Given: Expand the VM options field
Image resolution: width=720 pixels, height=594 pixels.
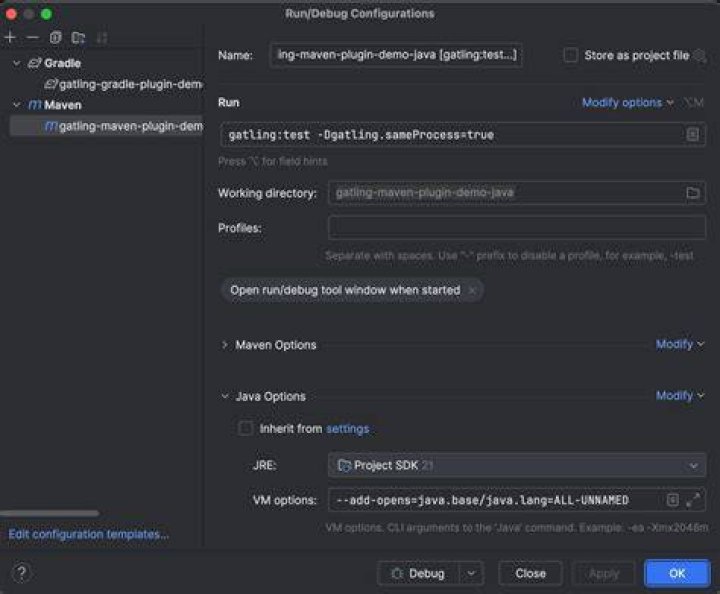Looking at the screenshot, I should pyautogui.click(x=693, y=500).
